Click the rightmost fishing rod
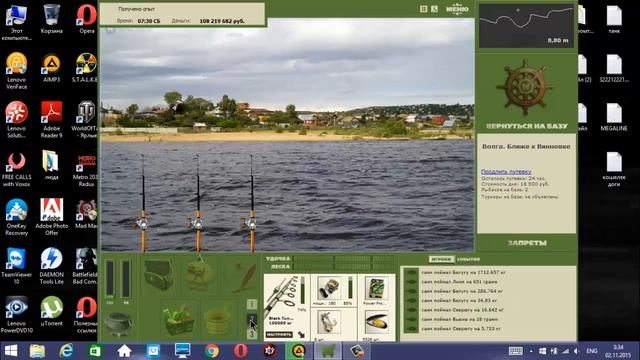Image resolution: width=640 pixels, height=360 pixels. click(x=252, y=203)
